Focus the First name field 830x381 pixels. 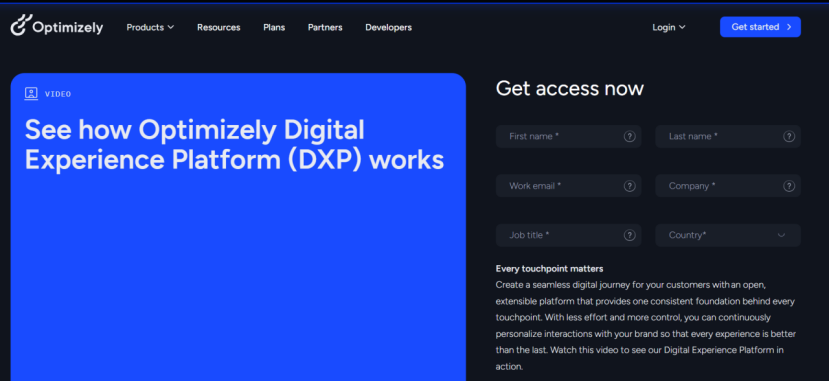click(x=569, y=137)
